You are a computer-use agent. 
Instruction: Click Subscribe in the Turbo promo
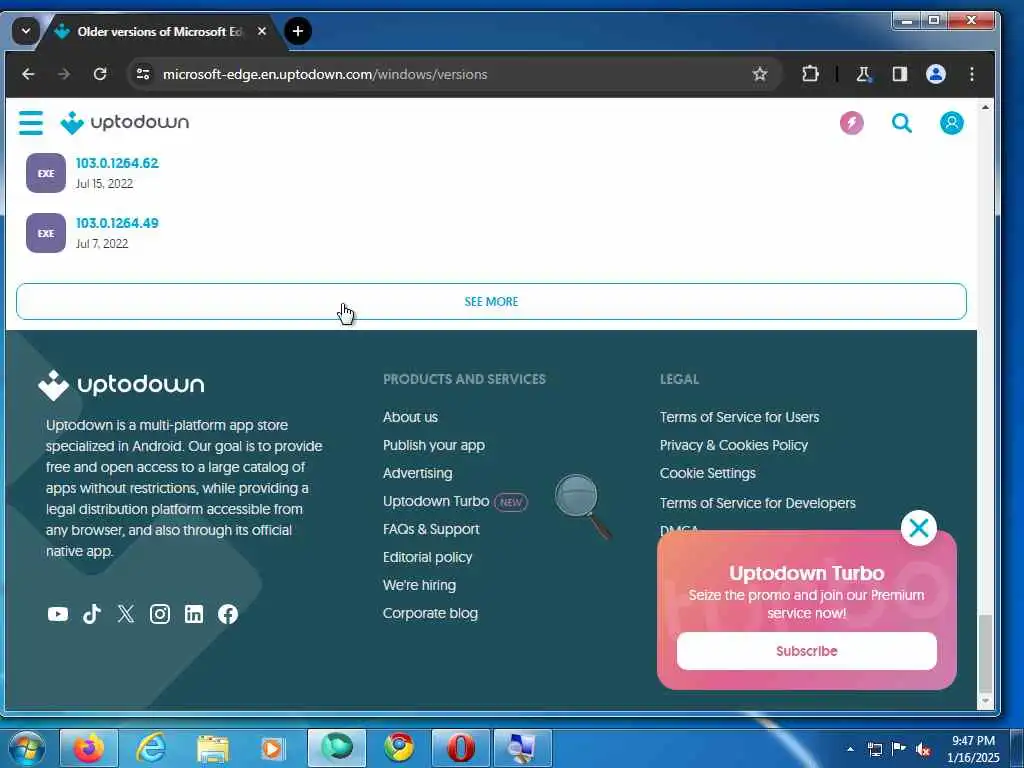[x=807, y=651]
